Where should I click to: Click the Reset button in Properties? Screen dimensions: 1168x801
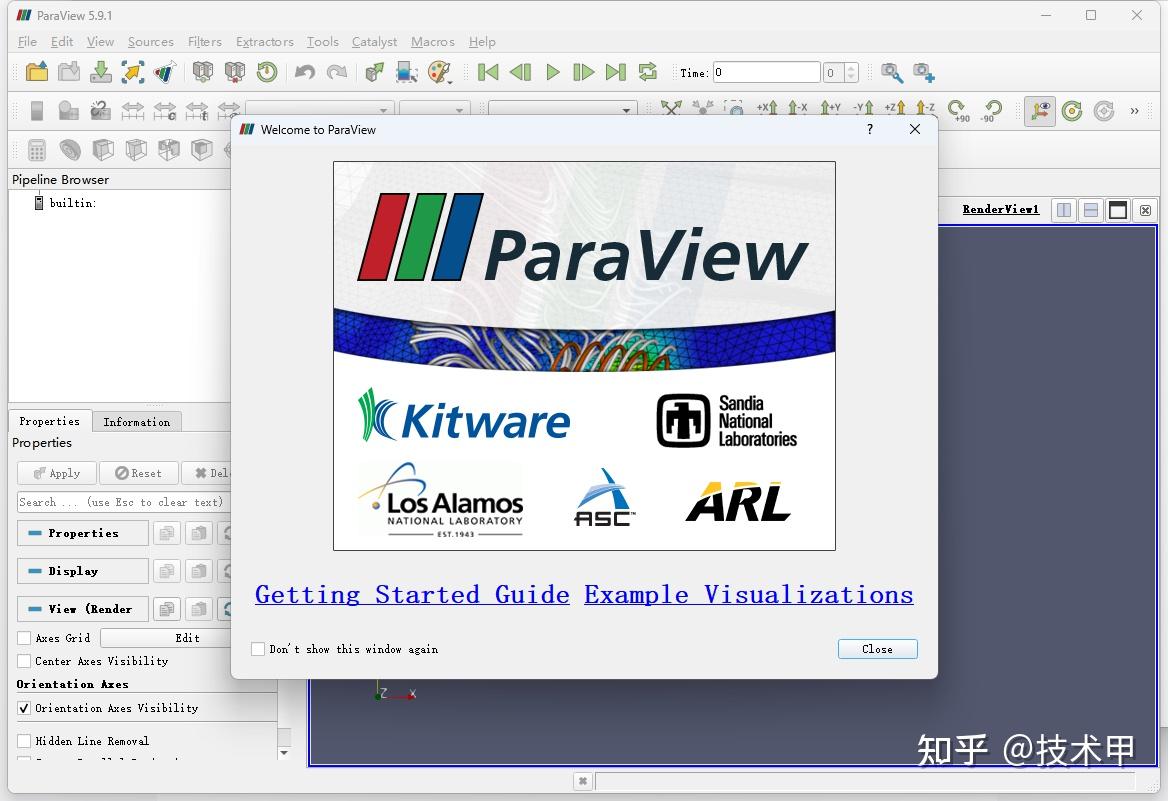(x=139, y=473)
